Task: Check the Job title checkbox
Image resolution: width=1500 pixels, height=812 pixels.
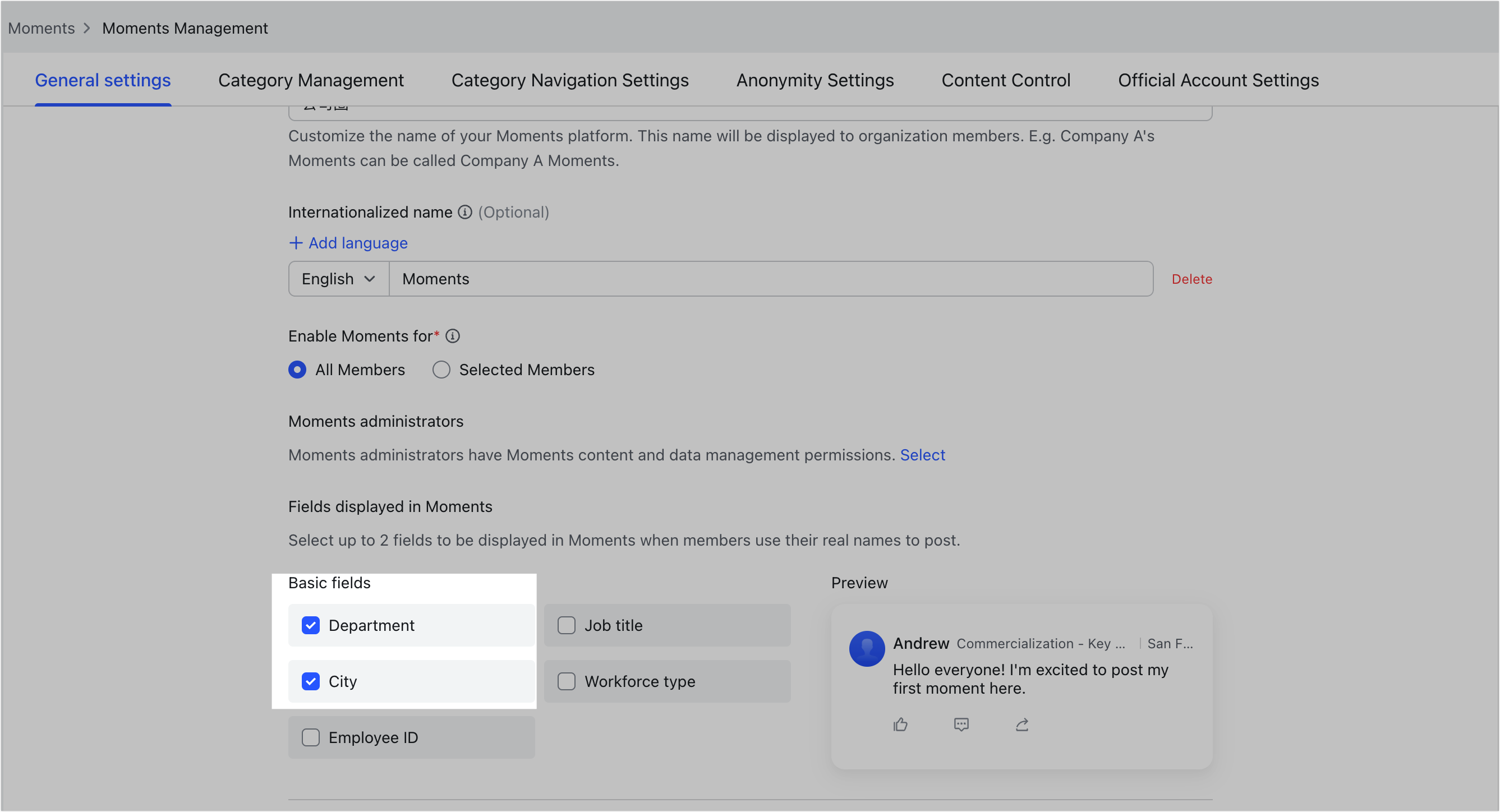Action: coord(566,626)
